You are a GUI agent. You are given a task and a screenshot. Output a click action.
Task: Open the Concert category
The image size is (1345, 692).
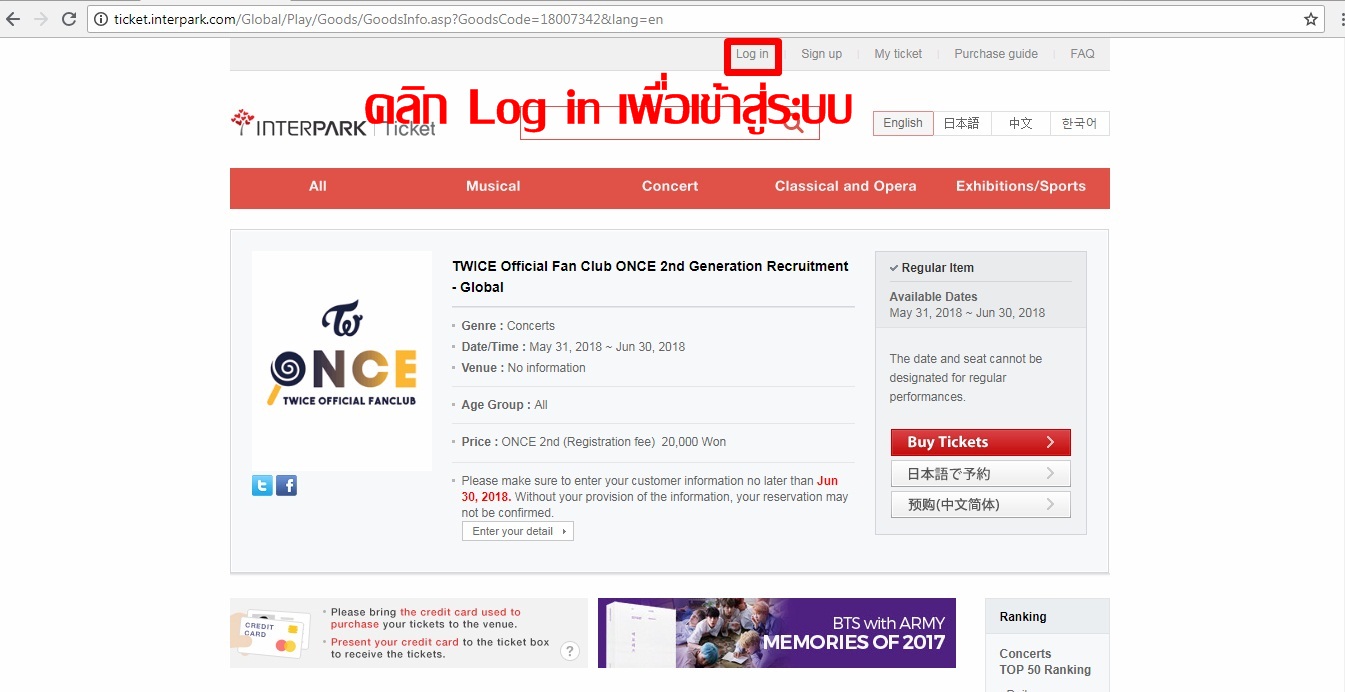point(670,186)
